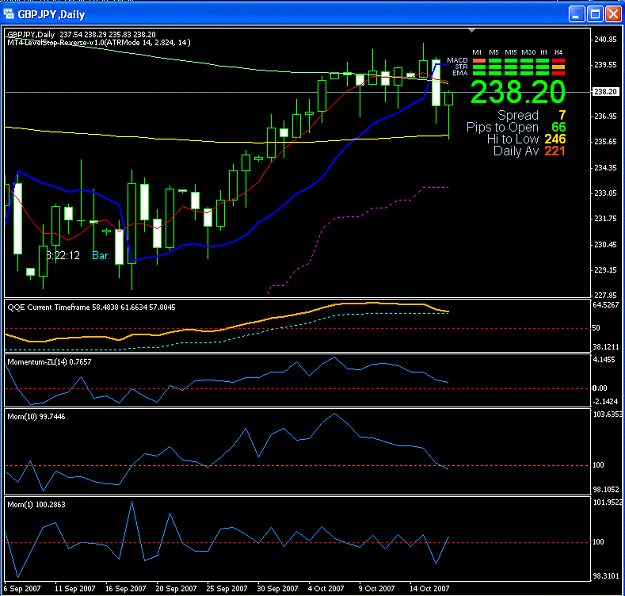Image resolution: width=625 pixels, height=596 pixels.
Task: Click the 238.20 current price axis tag
Action: (605, 92)
